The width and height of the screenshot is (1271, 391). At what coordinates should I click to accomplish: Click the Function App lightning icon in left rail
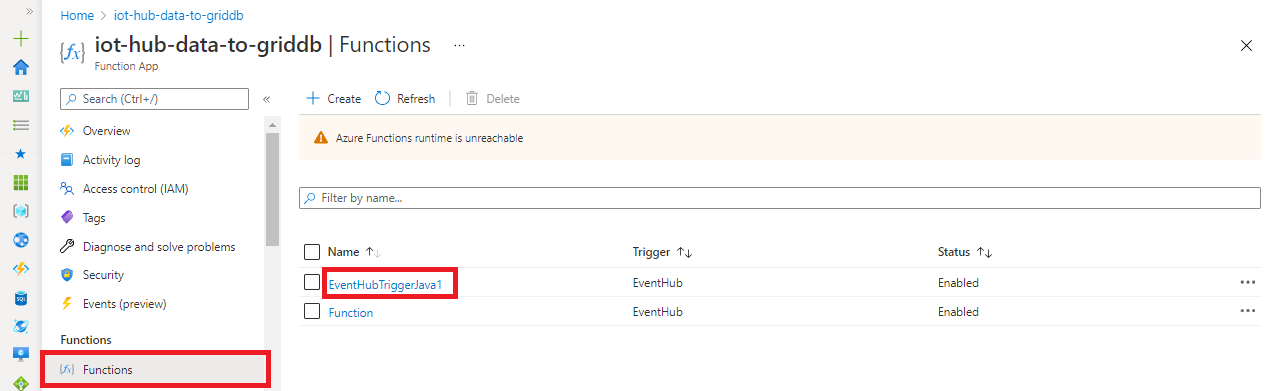(x=20, y=269)
